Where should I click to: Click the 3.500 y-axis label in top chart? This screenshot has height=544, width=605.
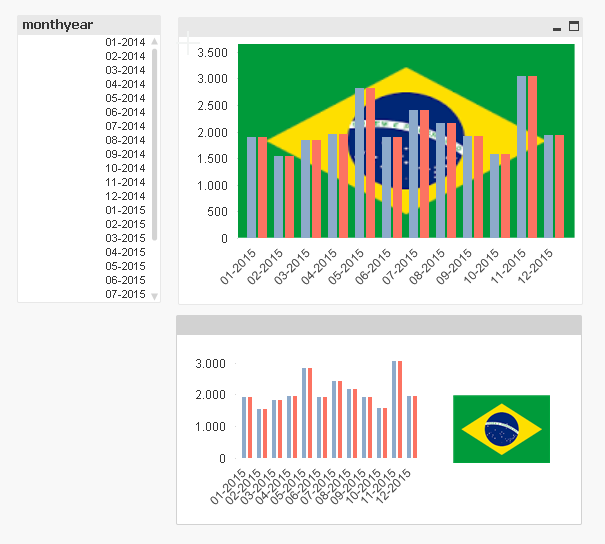212,53
